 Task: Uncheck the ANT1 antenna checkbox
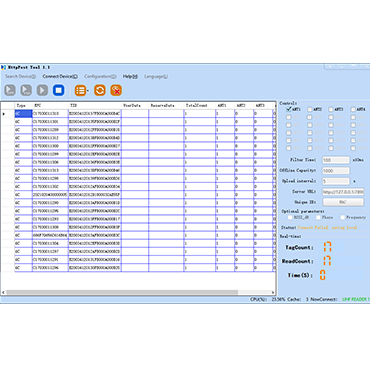(x=289, y=109)
